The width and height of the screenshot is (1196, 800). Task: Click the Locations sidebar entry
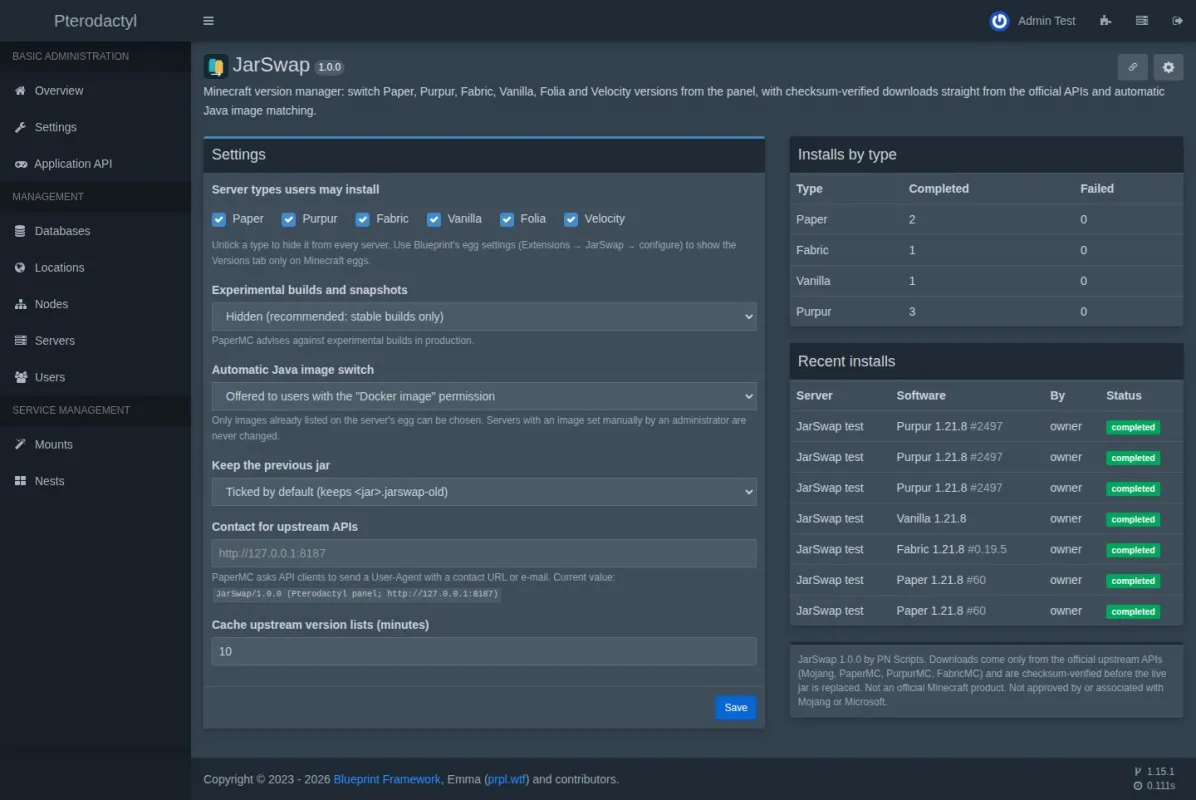95,268
